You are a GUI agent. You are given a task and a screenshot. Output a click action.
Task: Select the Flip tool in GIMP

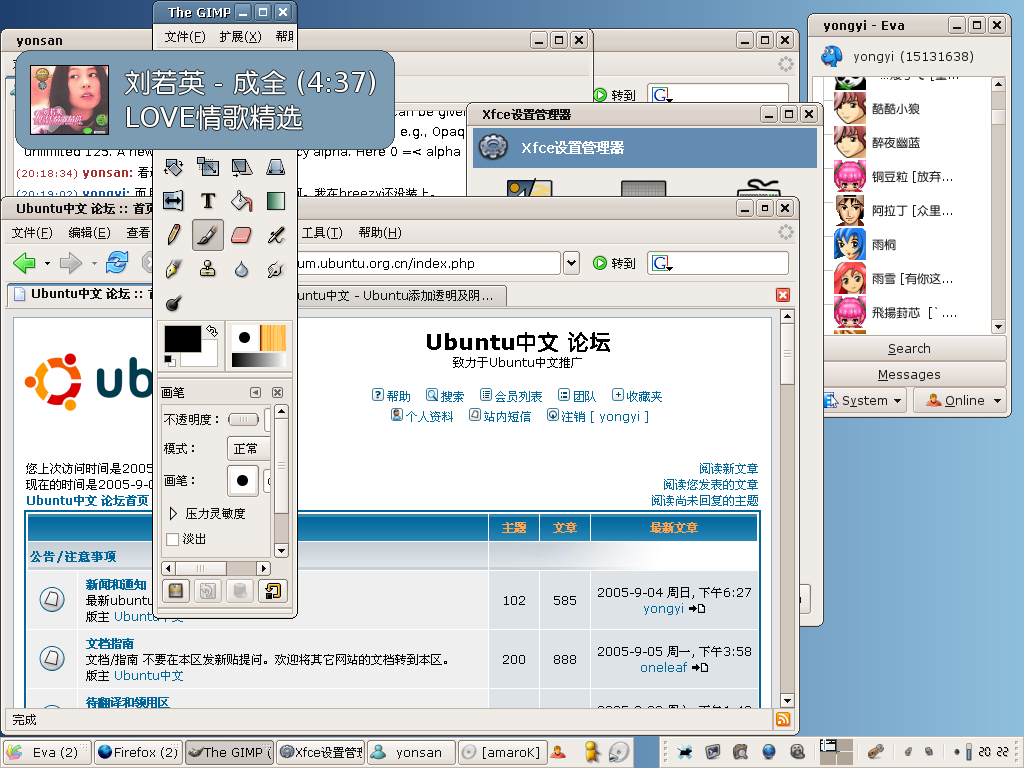[174, 201]
